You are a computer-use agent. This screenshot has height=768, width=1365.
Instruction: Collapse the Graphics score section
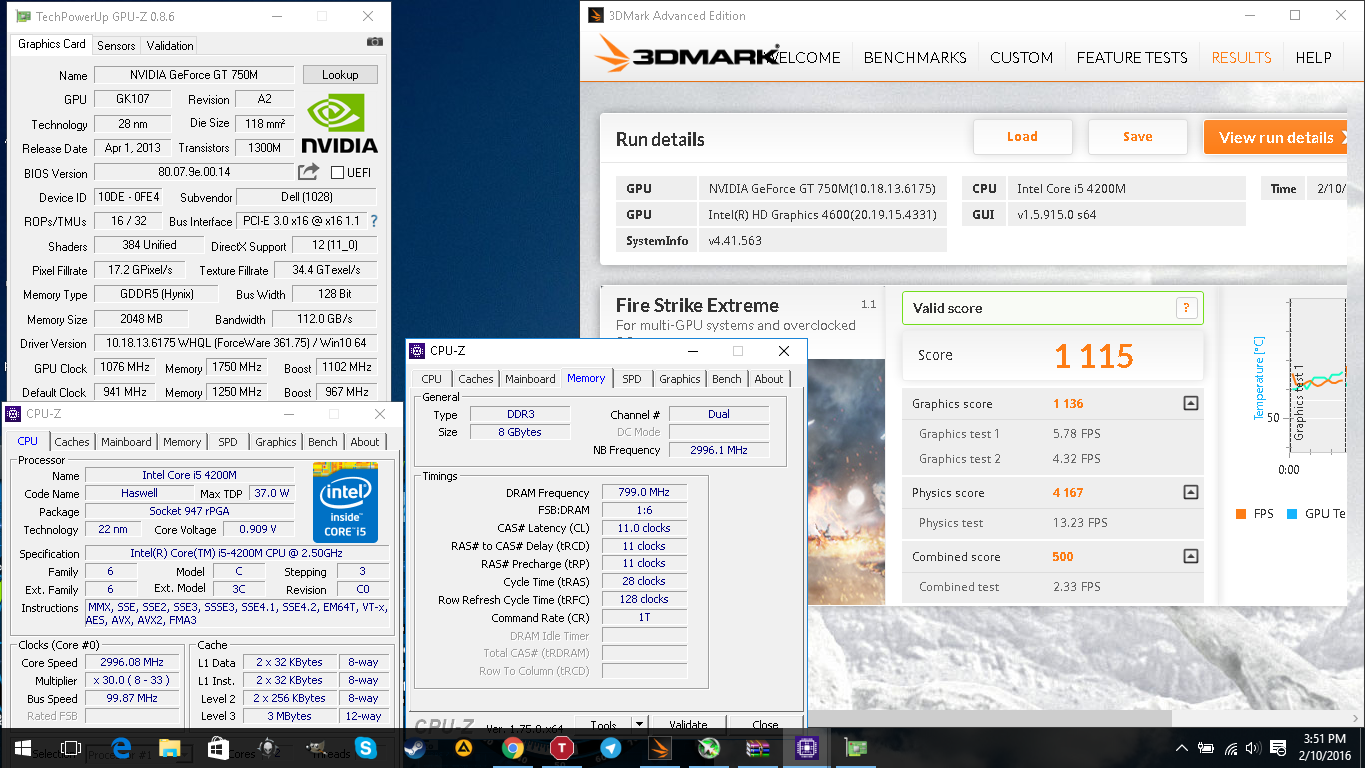1190,404
